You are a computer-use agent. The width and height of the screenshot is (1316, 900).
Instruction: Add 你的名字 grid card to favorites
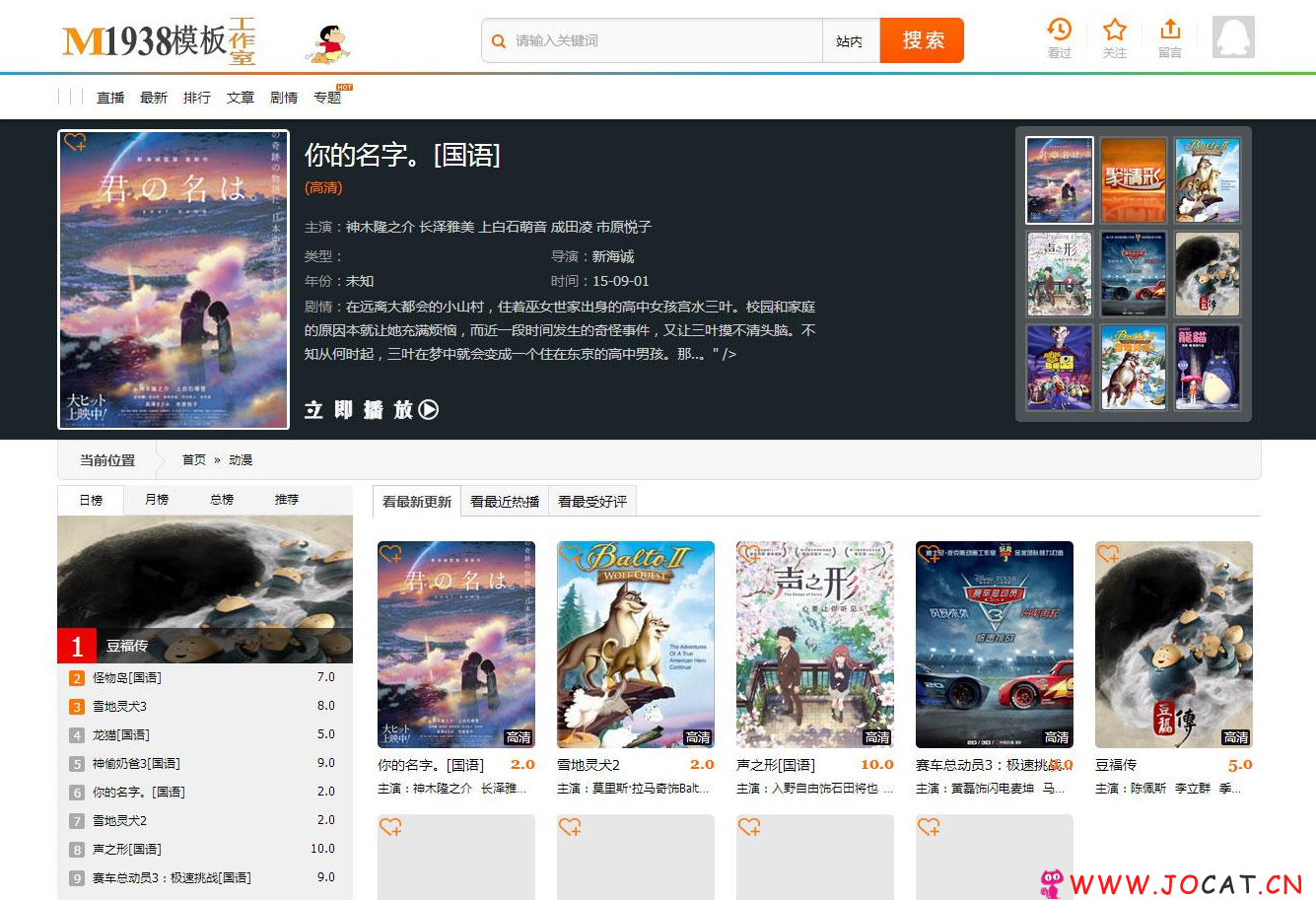coord(391,554)
